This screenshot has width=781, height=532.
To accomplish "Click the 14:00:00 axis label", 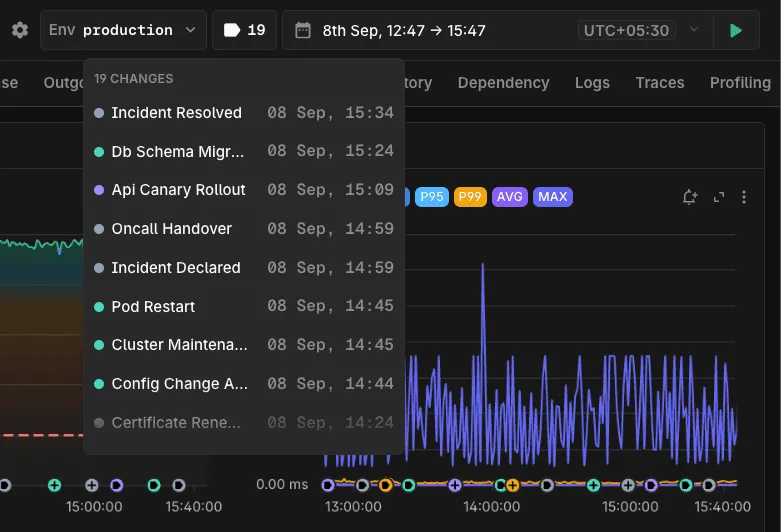I will [x=492, y=507].
